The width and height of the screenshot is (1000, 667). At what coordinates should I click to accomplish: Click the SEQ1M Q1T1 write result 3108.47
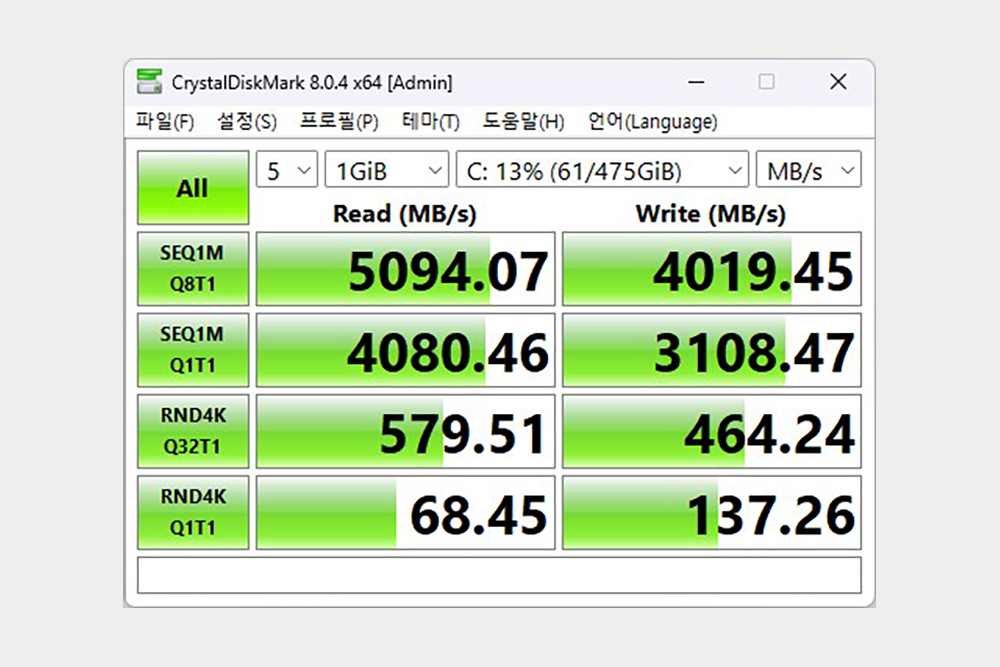coord(712,349)
